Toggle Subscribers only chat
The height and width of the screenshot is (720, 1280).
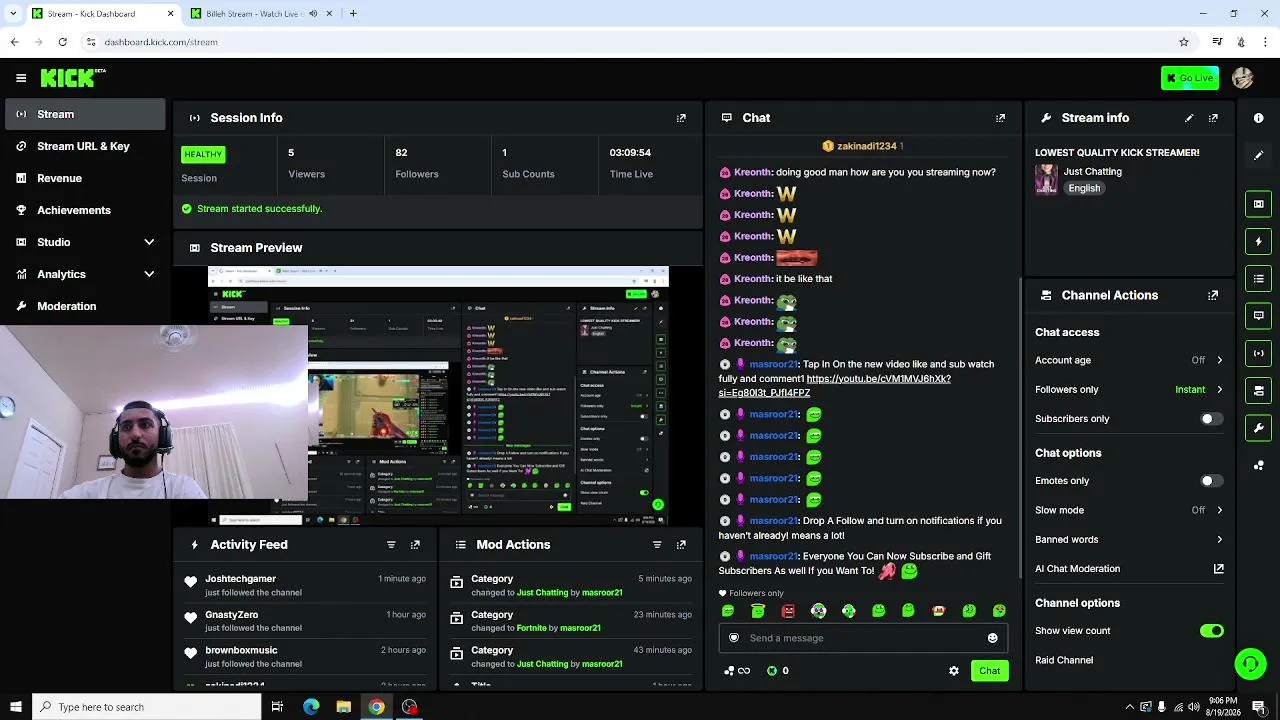[x=1211, y=419]
